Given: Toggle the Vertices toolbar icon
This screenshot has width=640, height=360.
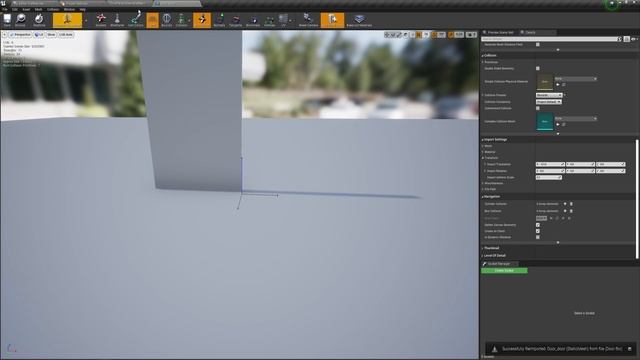Looking at the screenshot, I should (269, 20).
